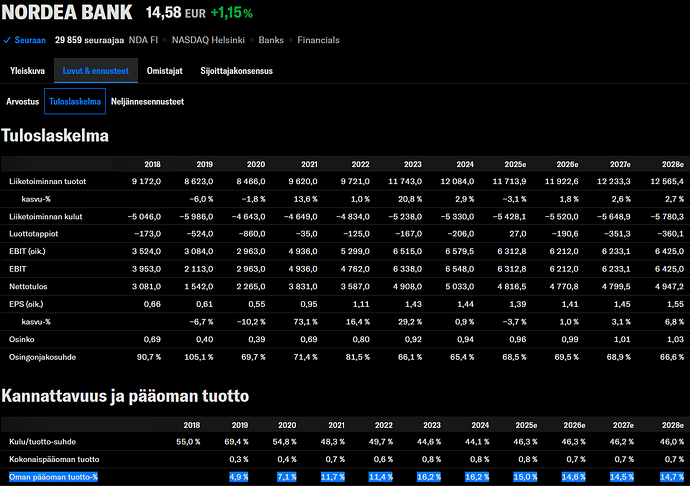The height and width of the screenshot is (486, 690).
Task: Click the −860,0 credit losses value
Action: (251, 234)
